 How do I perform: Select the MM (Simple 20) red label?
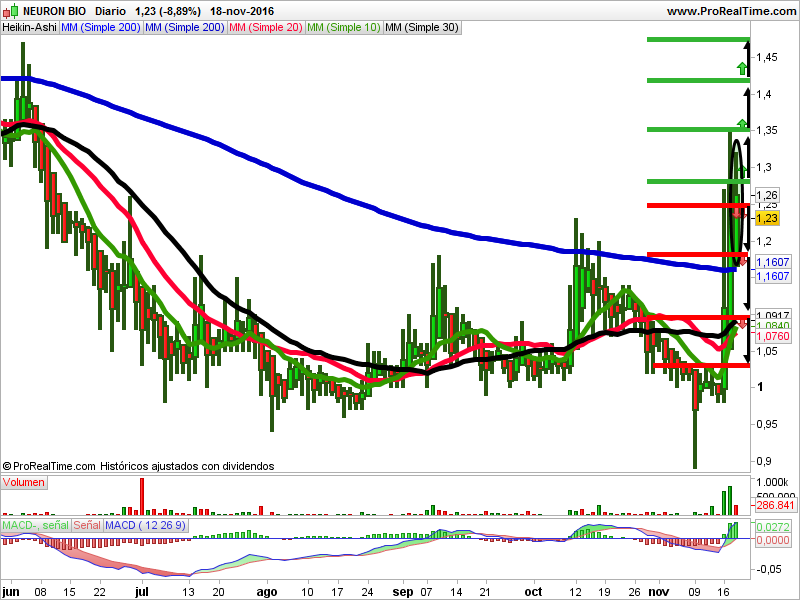pyautogui.click(x=266, y=28)
